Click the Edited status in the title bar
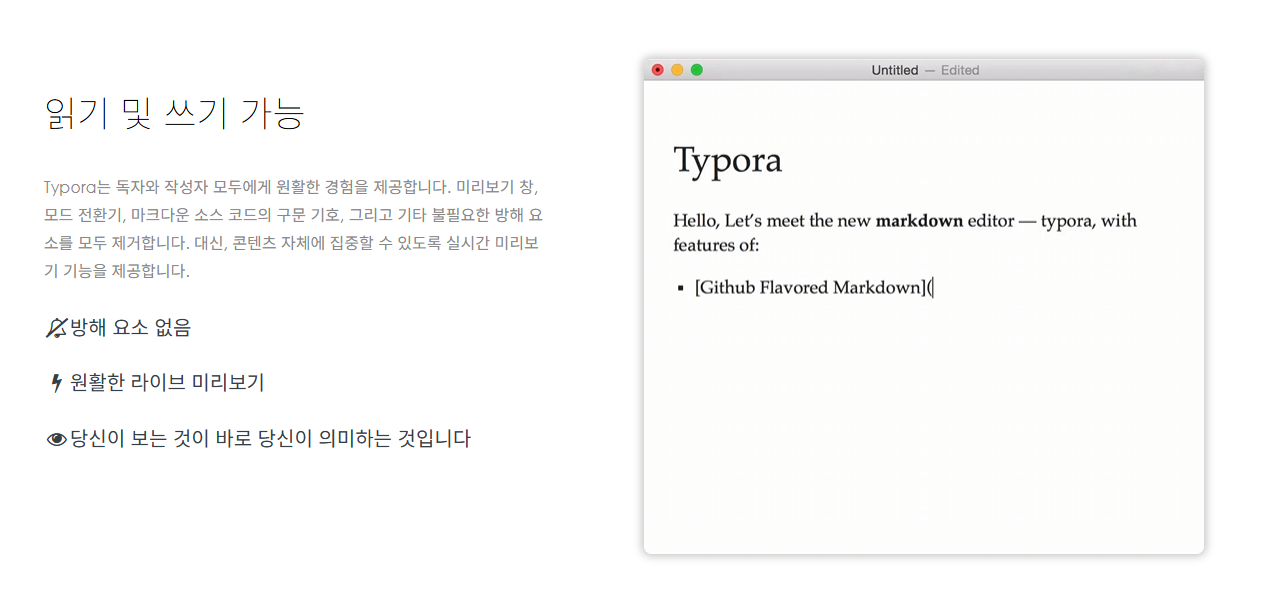1266x613 pixels. click(x=960, y=70)
